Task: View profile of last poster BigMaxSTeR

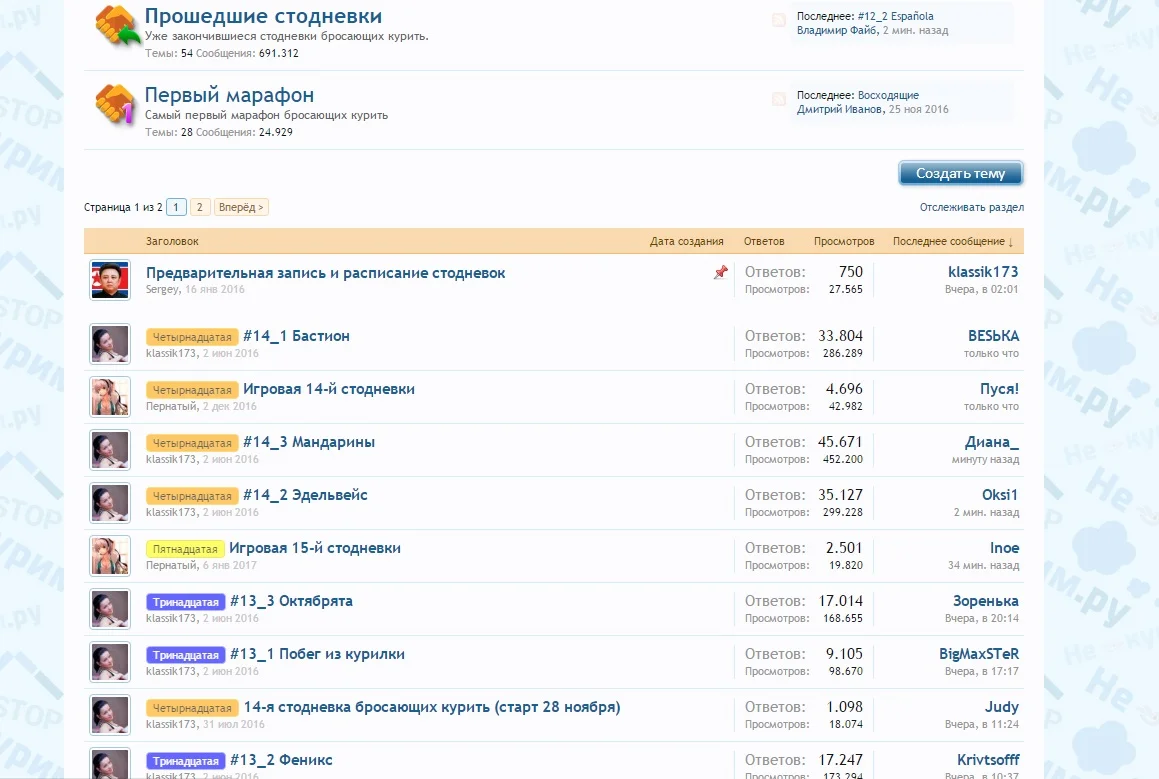Action: (x=978, y=654)
